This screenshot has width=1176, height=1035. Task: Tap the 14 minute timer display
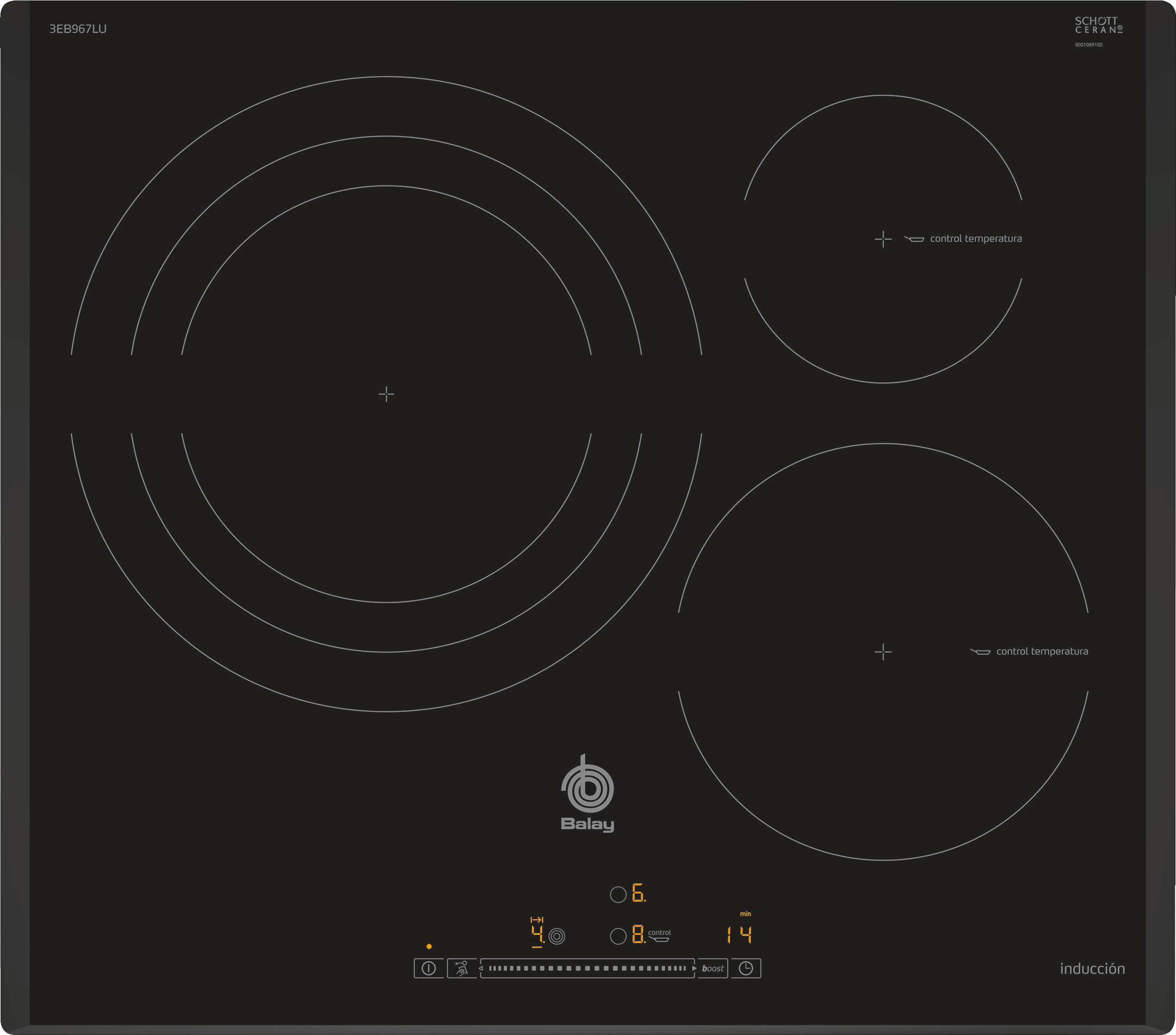click(739, 934)
